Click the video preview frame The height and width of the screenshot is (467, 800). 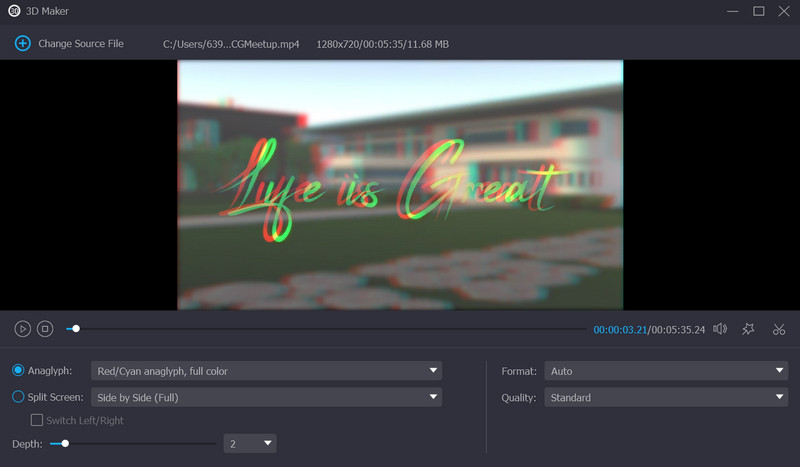pos(400,185)
